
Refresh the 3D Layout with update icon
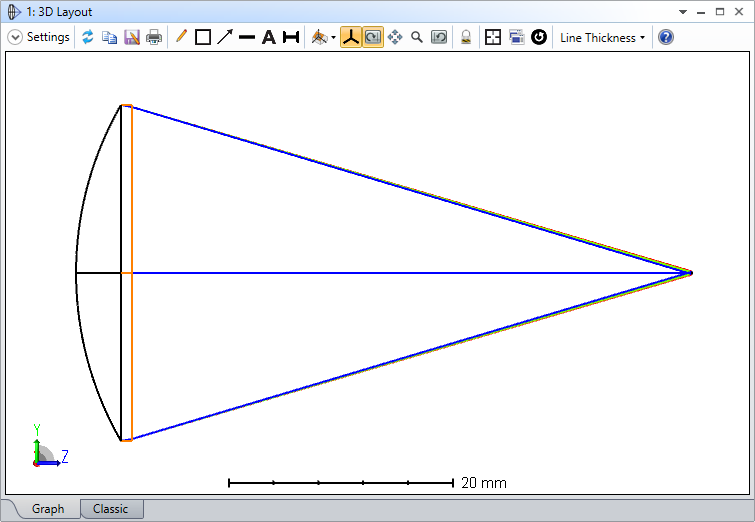[x=88, y=37]
